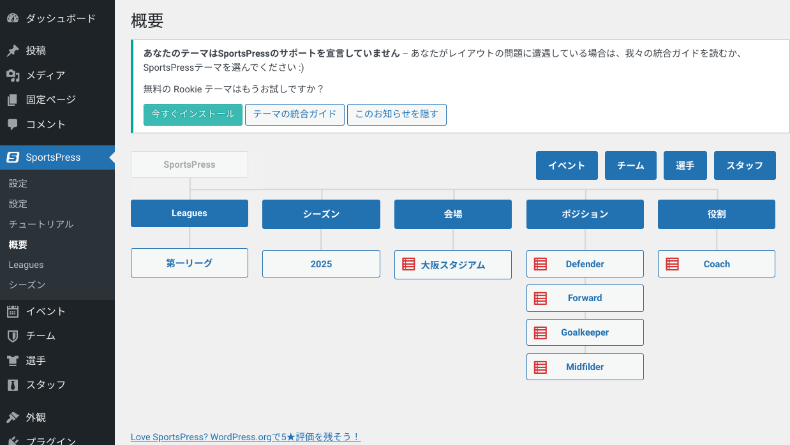Open the 2025 season box
Image resolution: width=790 pixels, height=445 pixels.
(321, 264)
